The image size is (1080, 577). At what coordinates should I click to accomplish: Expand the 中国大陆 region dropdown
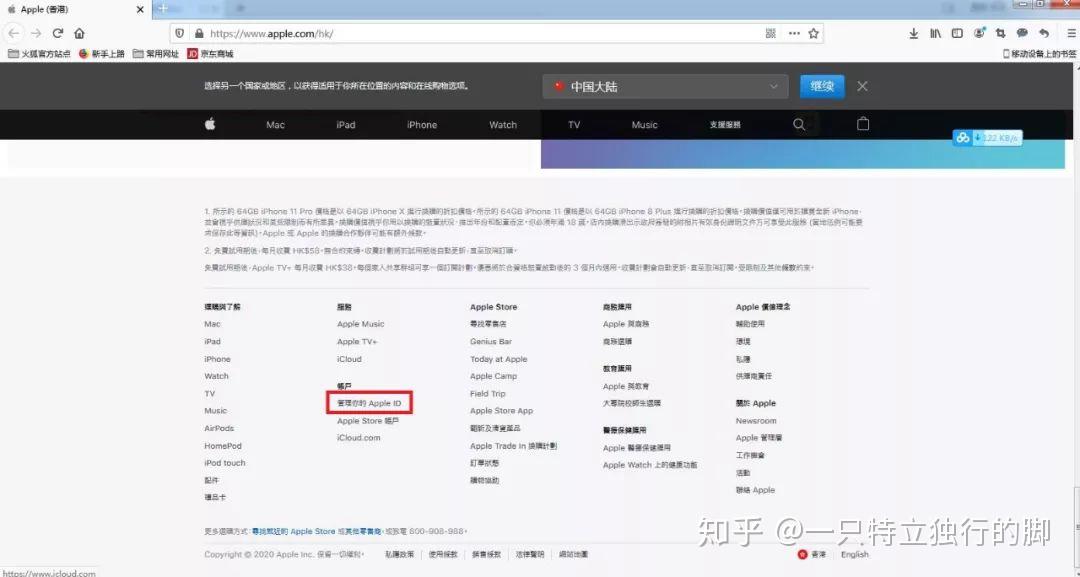coord(665,87)
